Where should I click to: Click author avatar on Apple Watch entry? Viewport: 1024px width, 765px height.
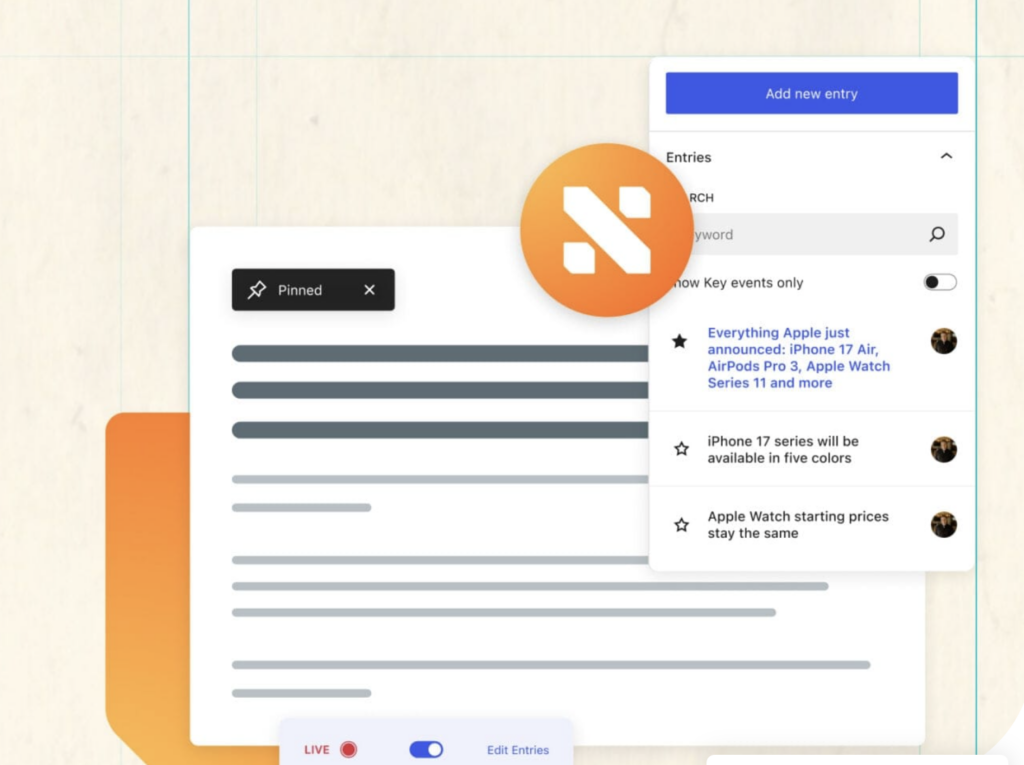coord(944,525)
